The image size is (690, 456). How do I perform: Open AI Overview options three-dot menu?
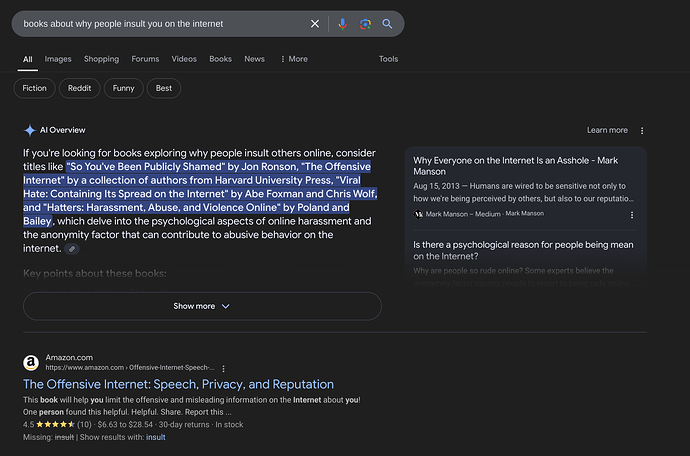(642, 131)
